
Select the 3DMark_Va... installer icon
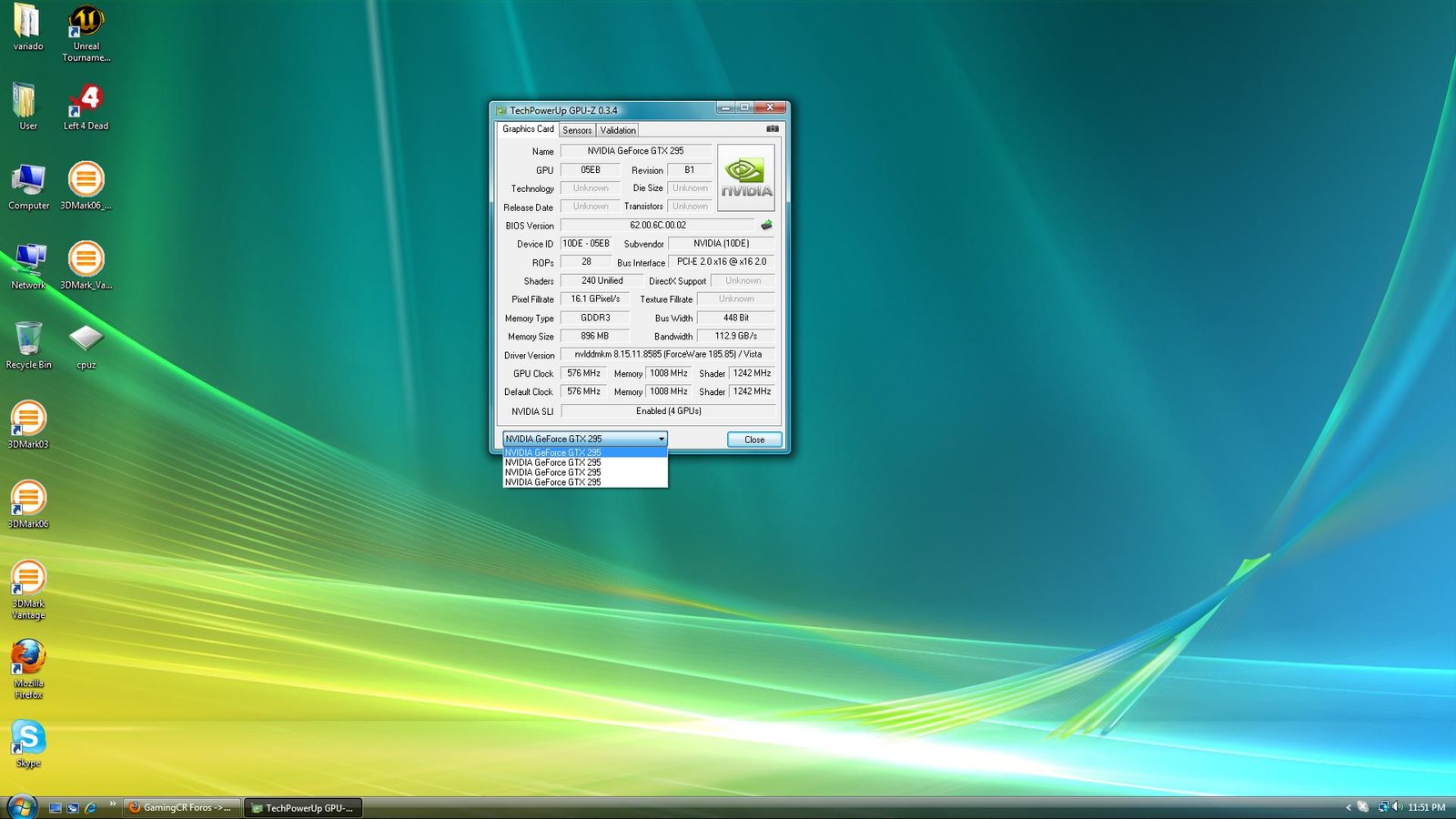[86, 266]
